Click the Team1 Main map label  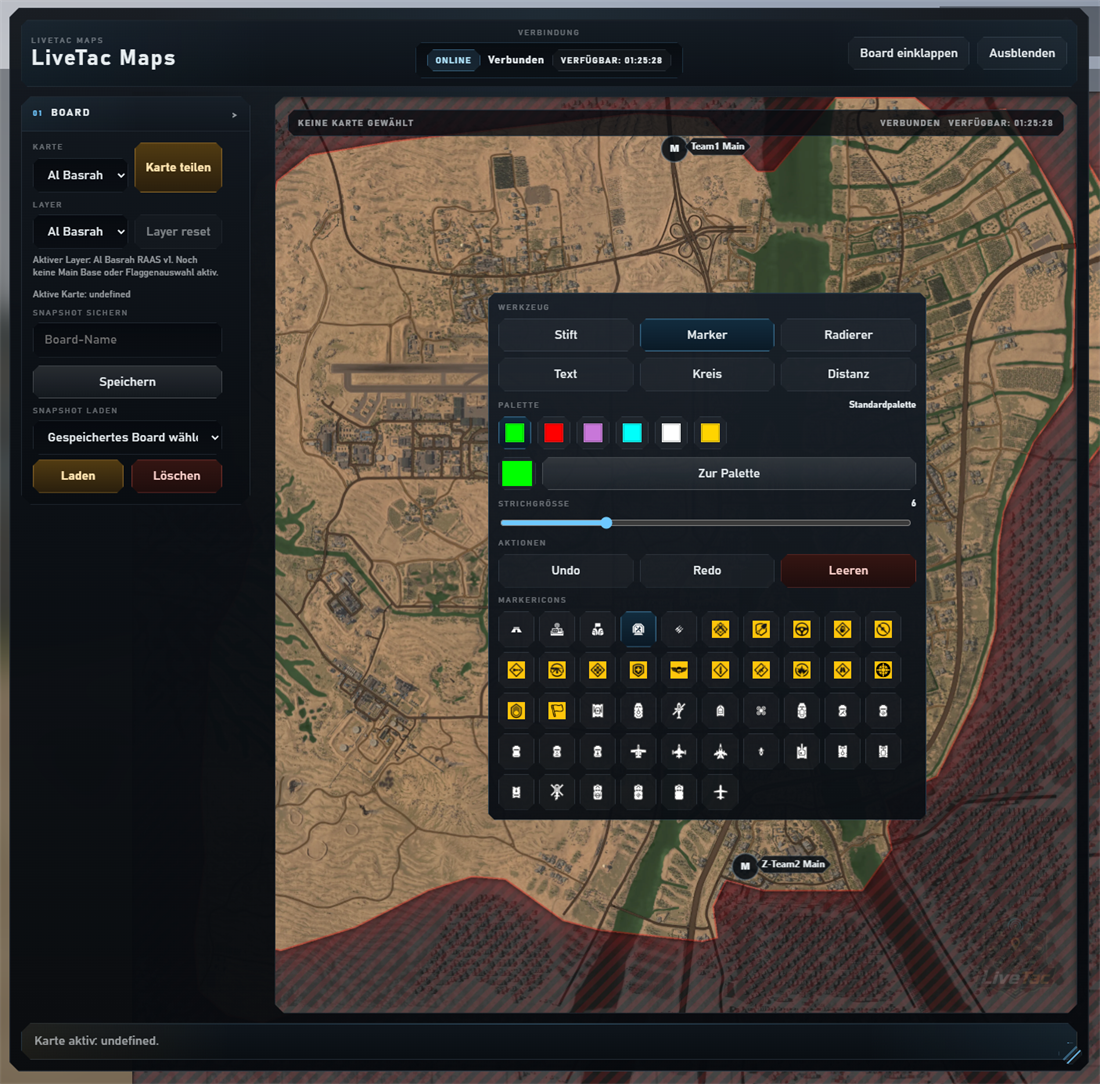point(717,146)
